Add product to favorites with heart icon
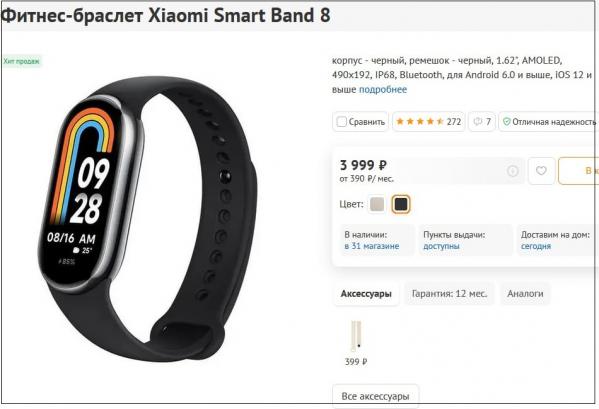Image resolution: width=599 pixels, height=409 pixels. click(x=541, y=171)
